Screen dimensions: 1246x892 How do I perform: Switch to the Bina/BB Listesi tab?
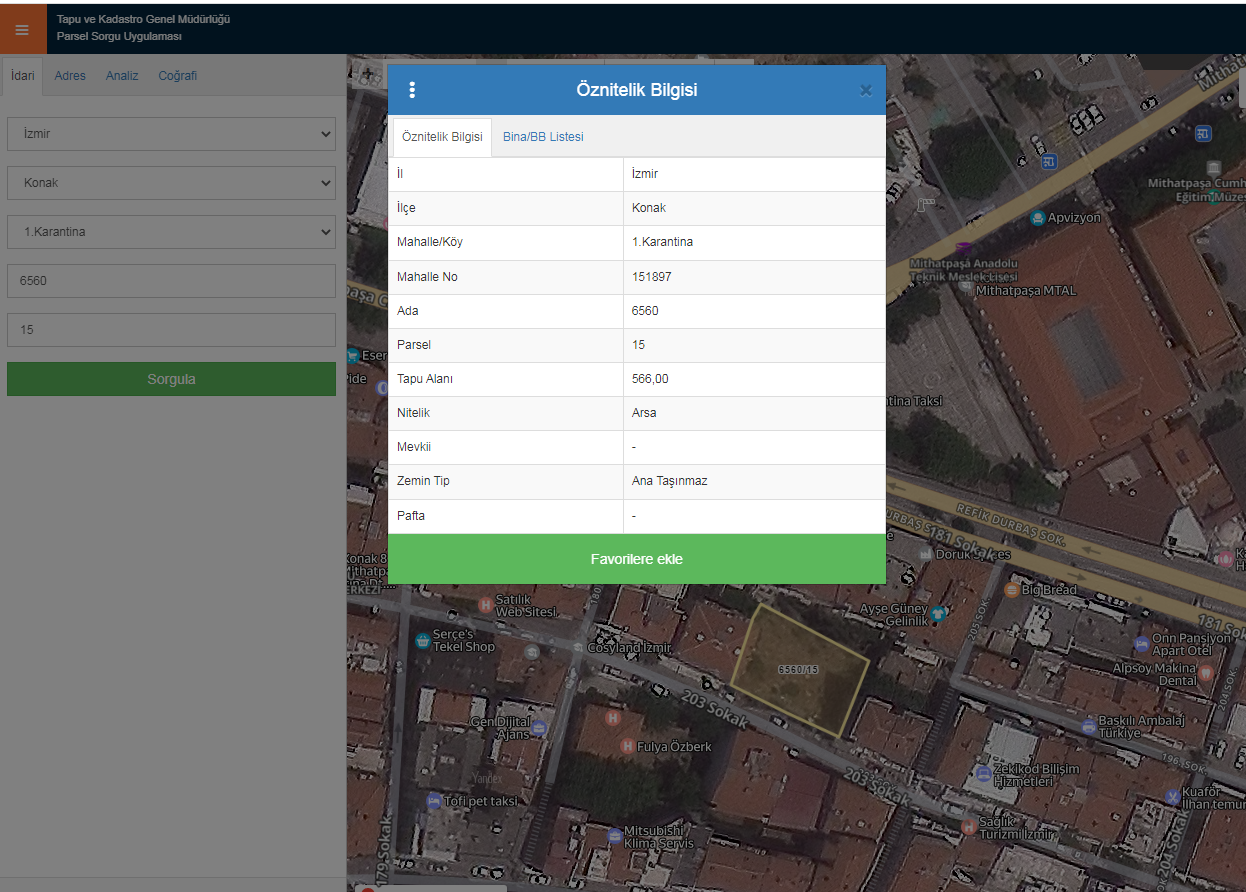tap(543, 137)
